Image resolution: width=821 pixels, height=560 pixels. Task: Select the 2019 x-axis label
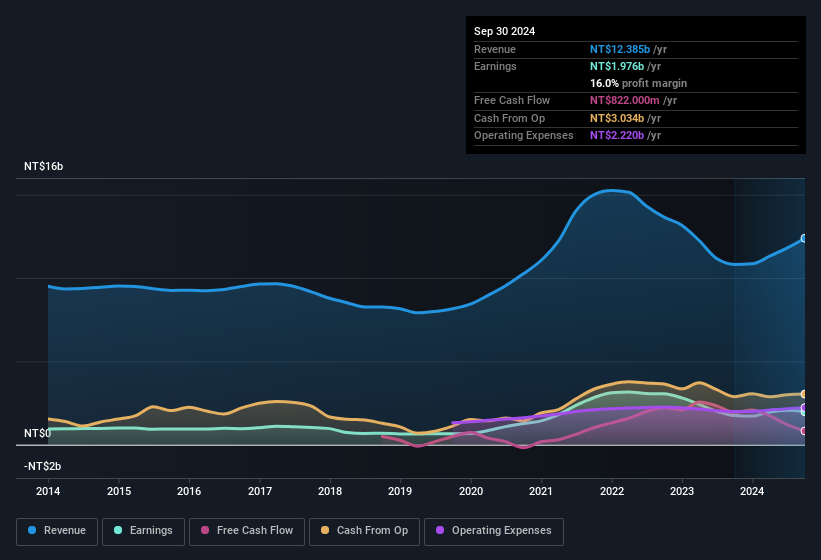[400, 491]
